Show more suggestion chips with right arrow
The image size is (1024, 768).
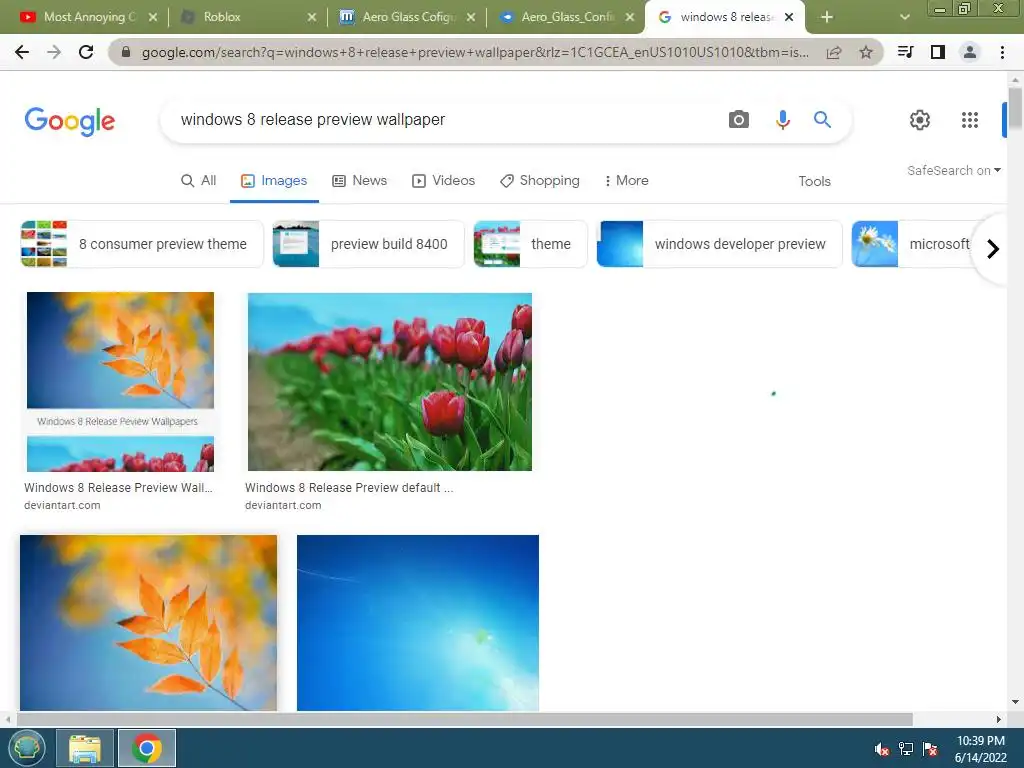tap(993, 249)
